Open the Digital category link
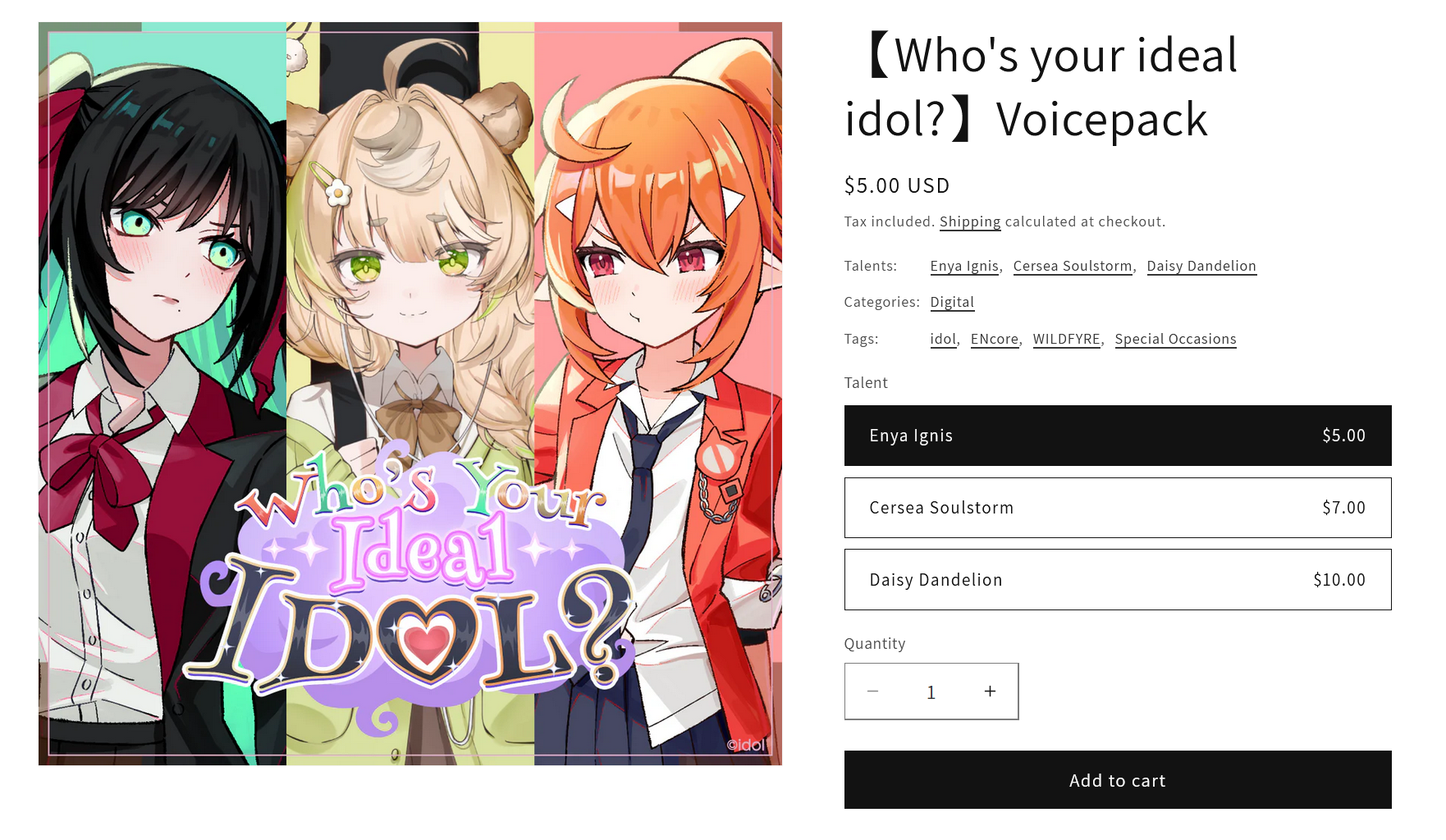This screenshot has height=840, width=1446. (x=952, y=302)
